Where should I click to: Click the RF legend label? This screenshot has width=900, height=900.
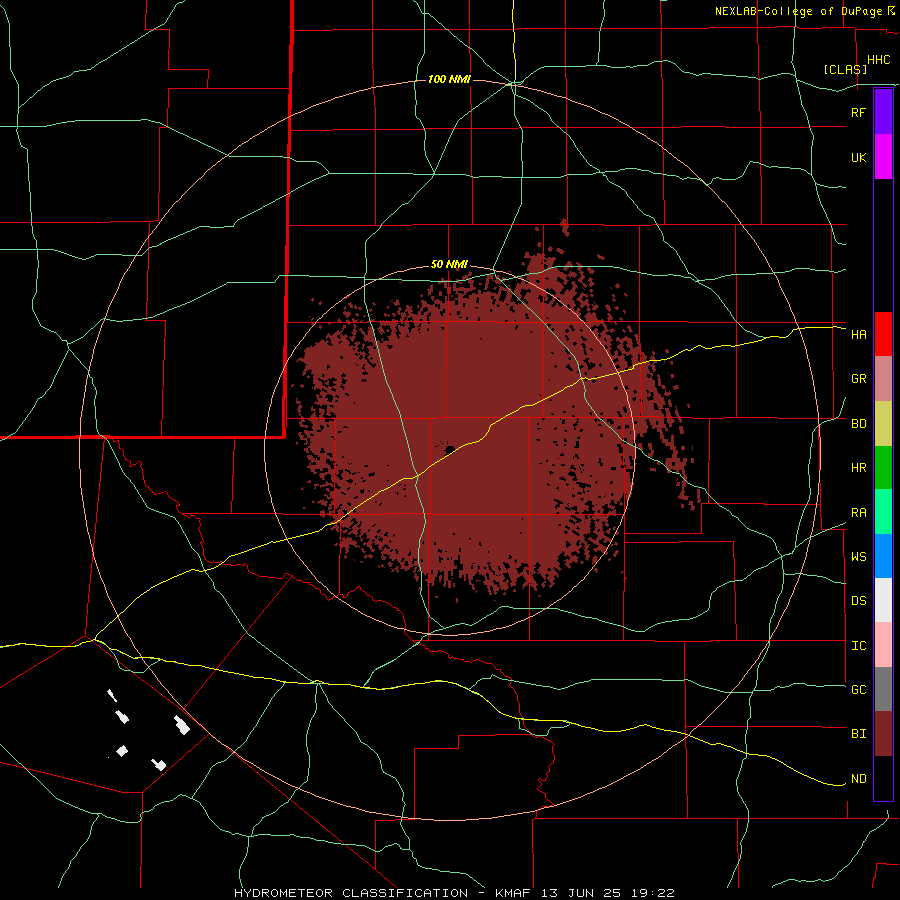tap(858, 112)
